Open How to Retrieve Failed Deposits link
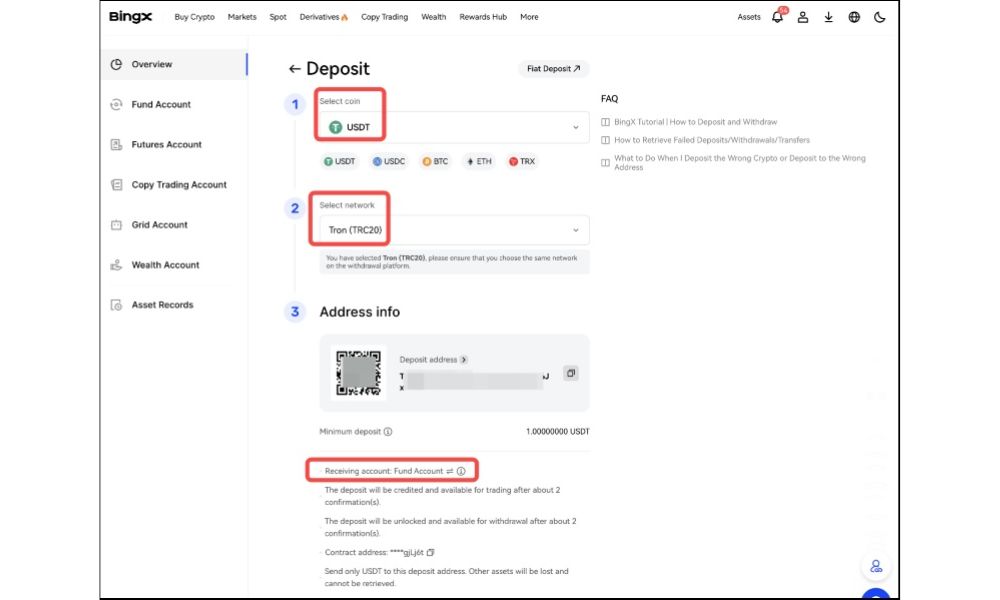This screenshot has height=600, width=1000. [x=711, y=140]
